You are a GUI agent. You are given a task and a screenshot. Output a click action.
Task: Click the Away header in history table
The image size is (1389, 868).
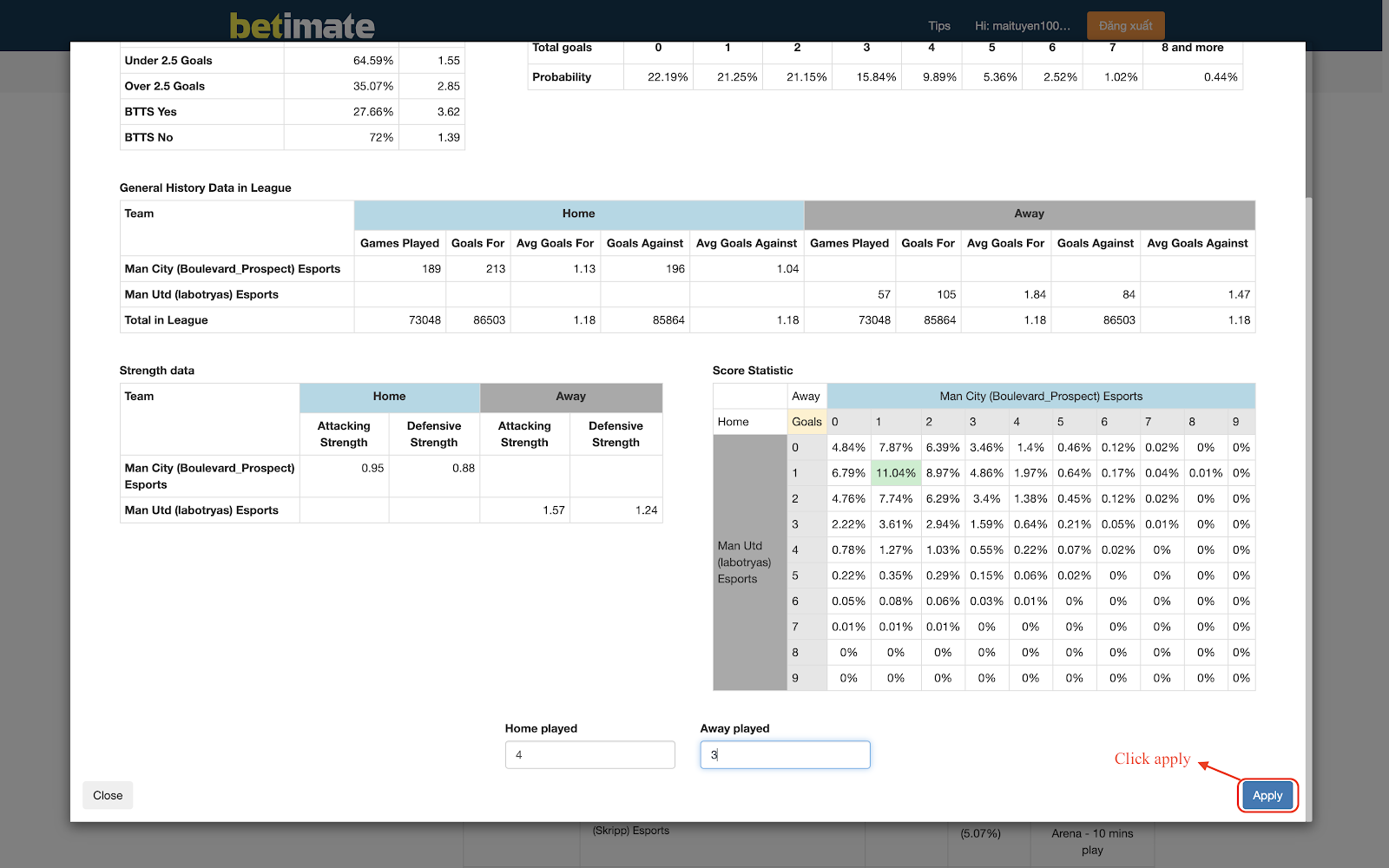[1030, 214]
